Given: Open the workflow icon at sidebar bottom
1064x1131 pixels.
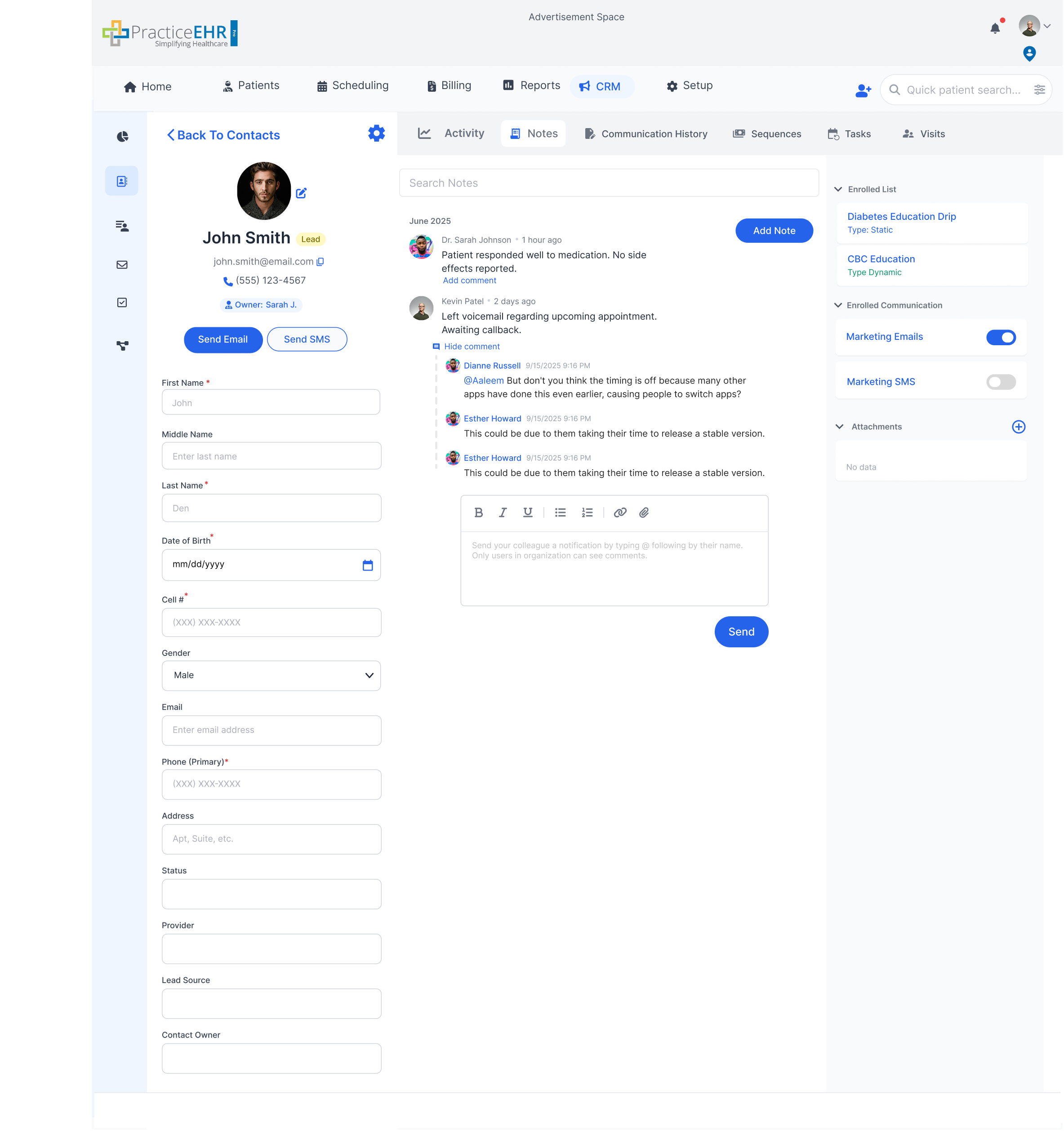Looking at the screenshot, I should (x=122, y=345).
